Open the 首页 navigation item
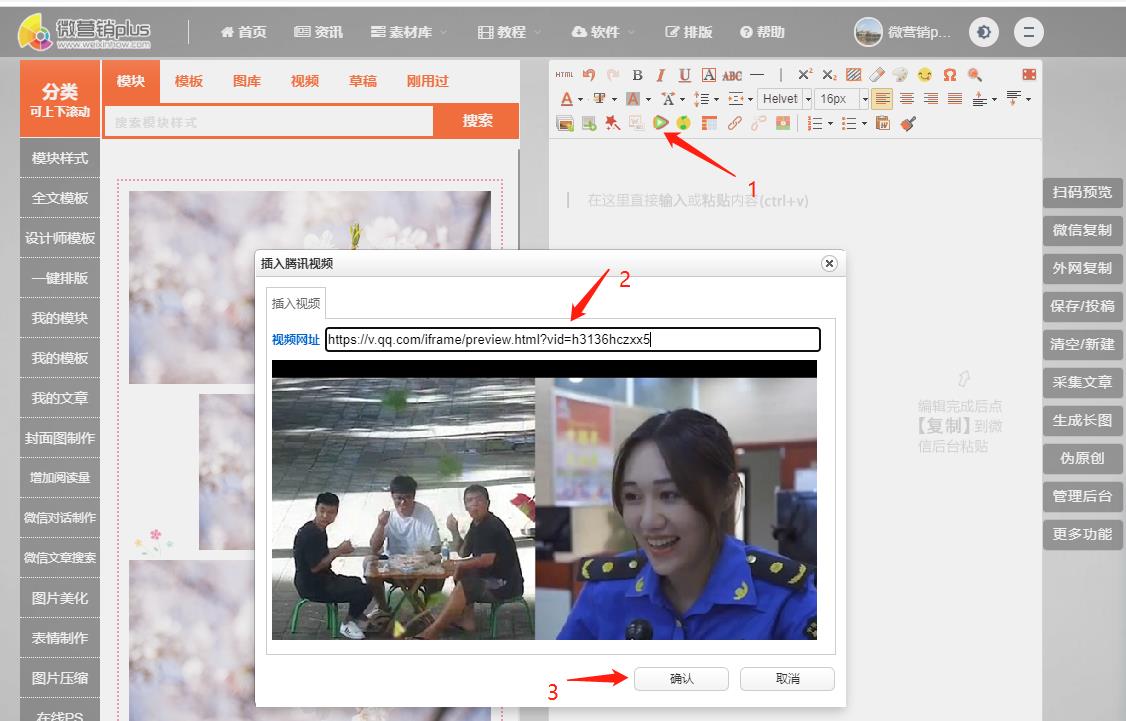 [243, 32]
